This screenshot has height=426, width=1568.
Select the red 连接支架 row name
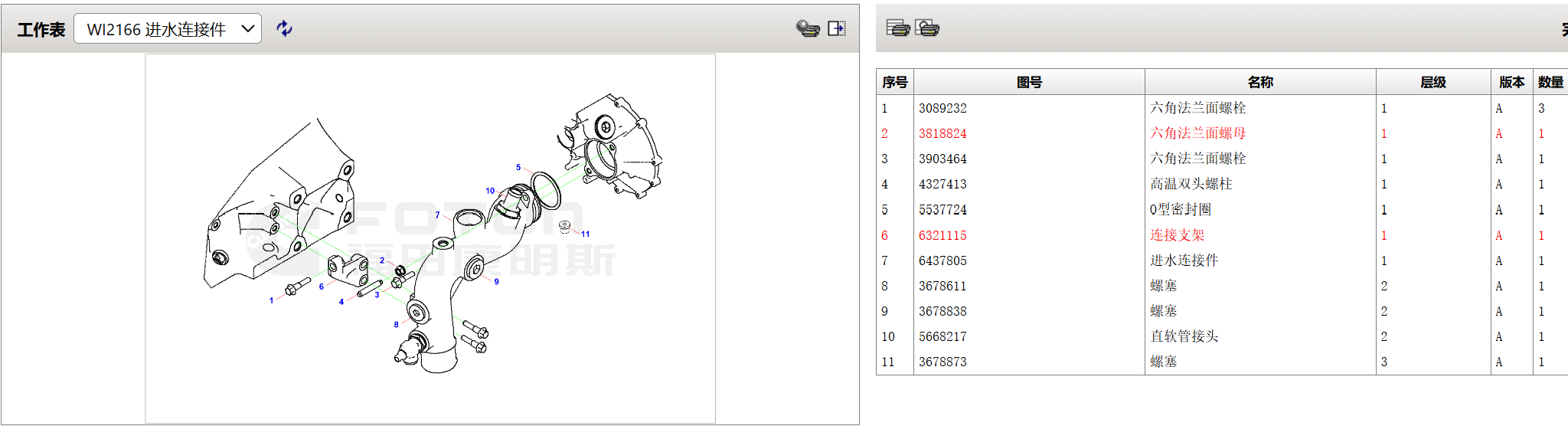1177,235
